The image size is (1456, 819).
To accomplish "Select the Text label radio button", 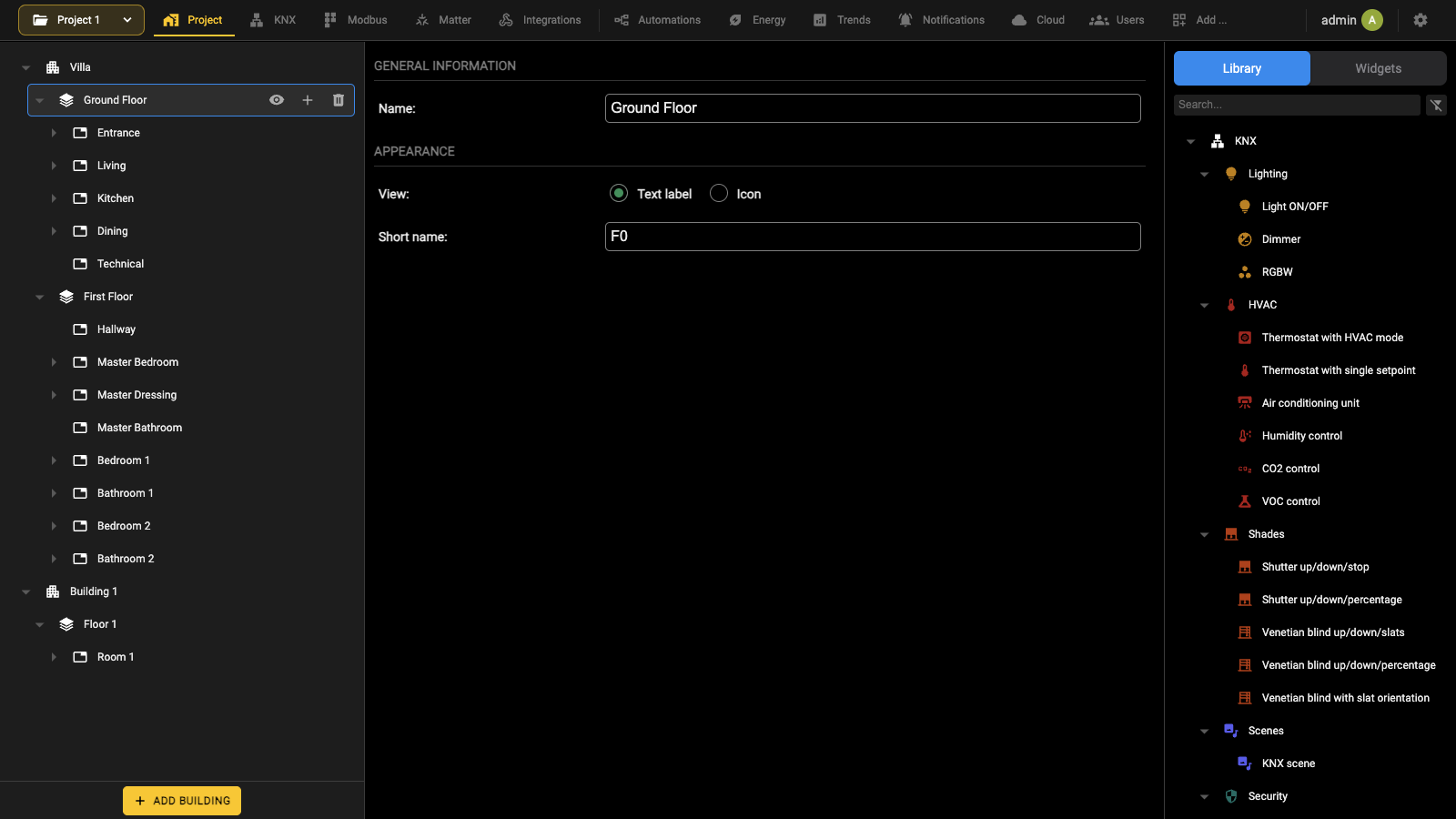I will (619, 193).
